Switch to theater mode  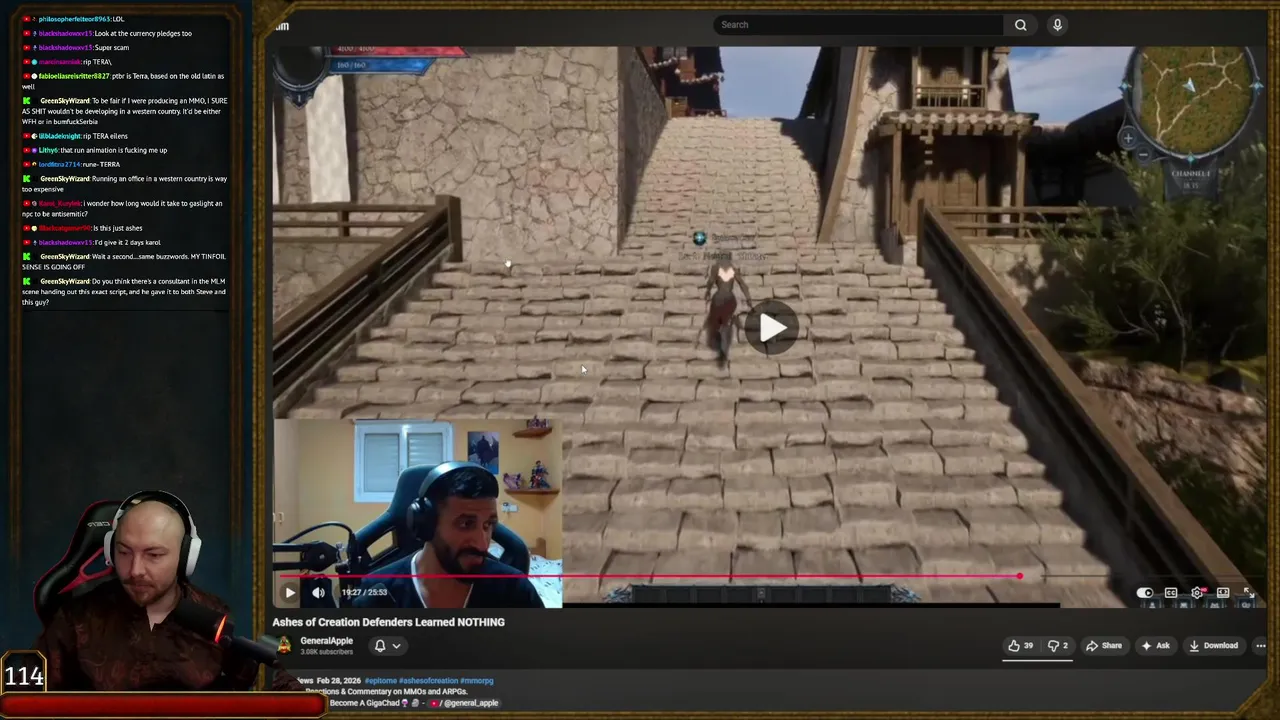tap(1223, 593)
